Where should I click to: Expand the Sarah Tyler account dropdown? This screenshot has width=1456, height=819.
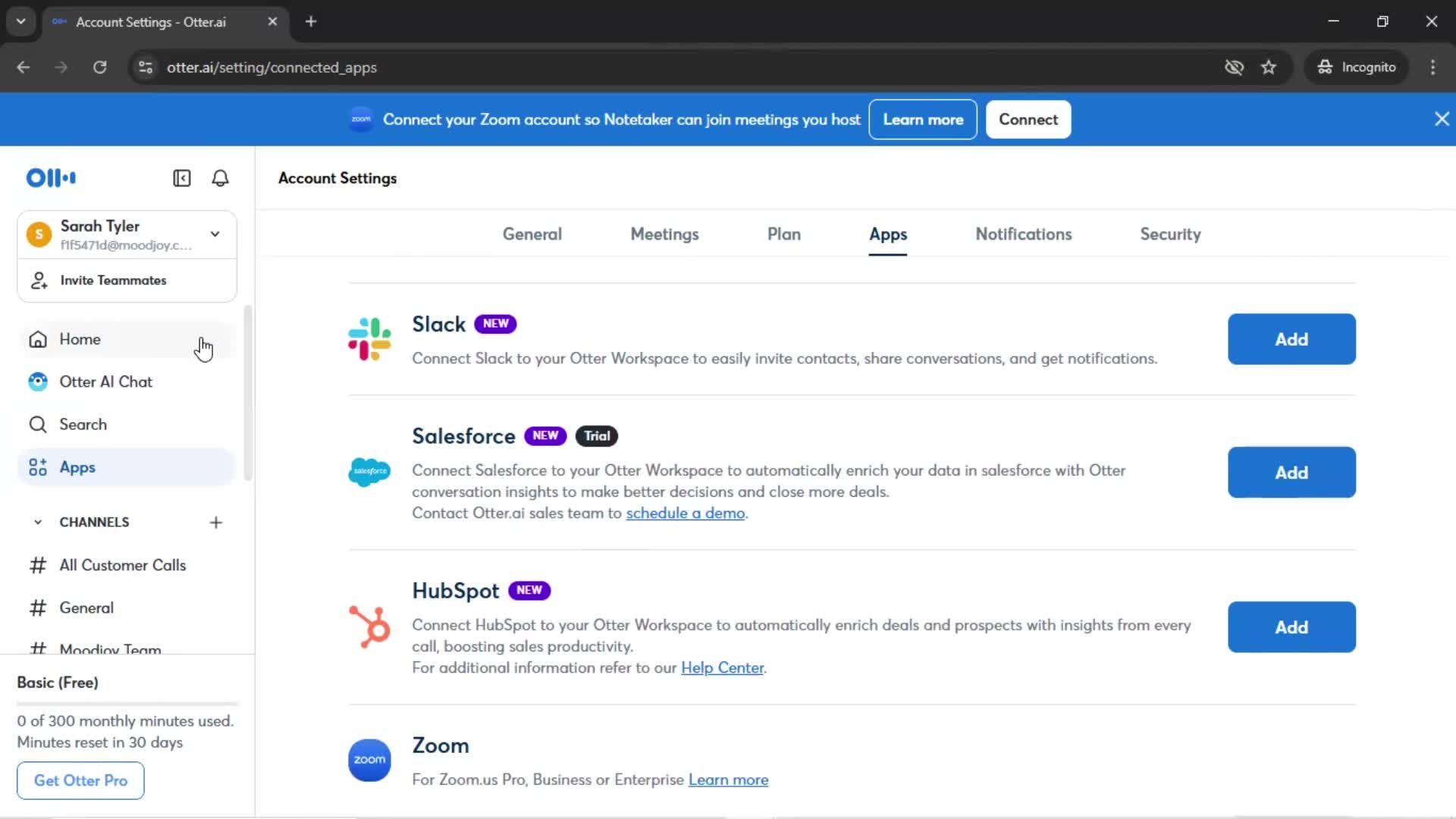click(x=215, y=234)
